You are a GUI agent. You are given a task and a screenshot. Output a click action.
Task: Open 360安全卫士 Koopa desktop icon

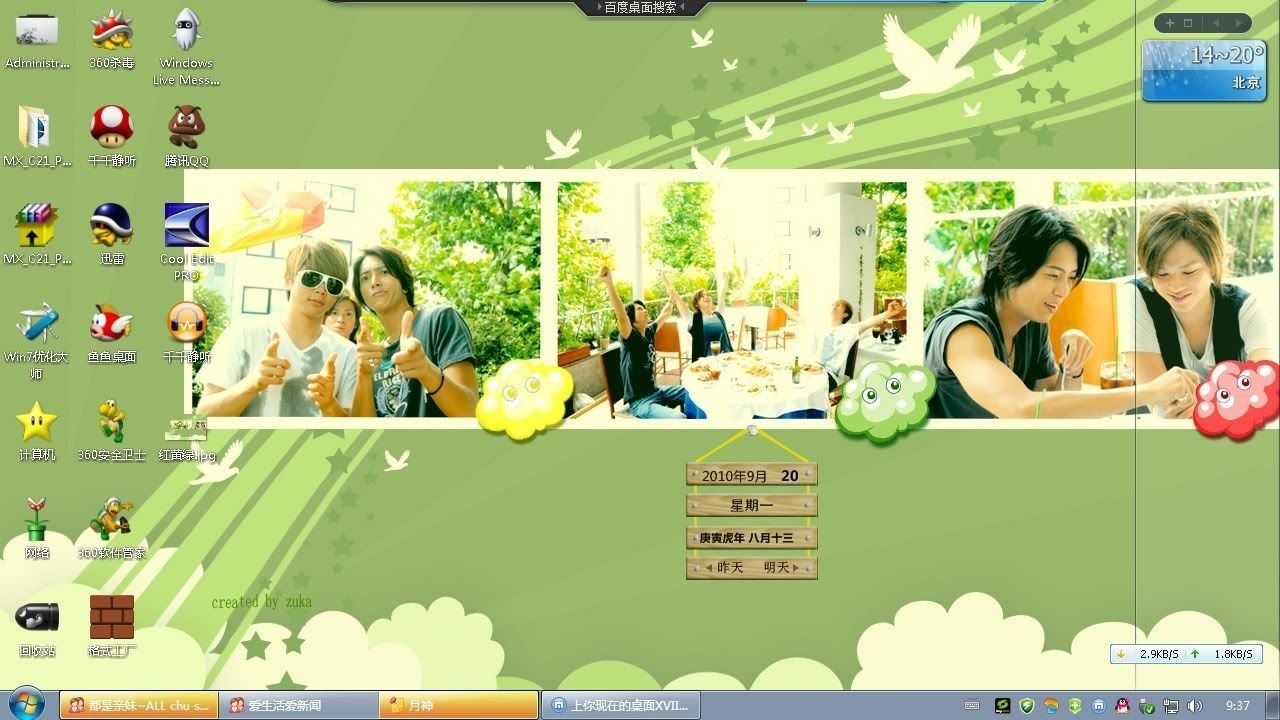pyautogui.click(x=111, y=422)
